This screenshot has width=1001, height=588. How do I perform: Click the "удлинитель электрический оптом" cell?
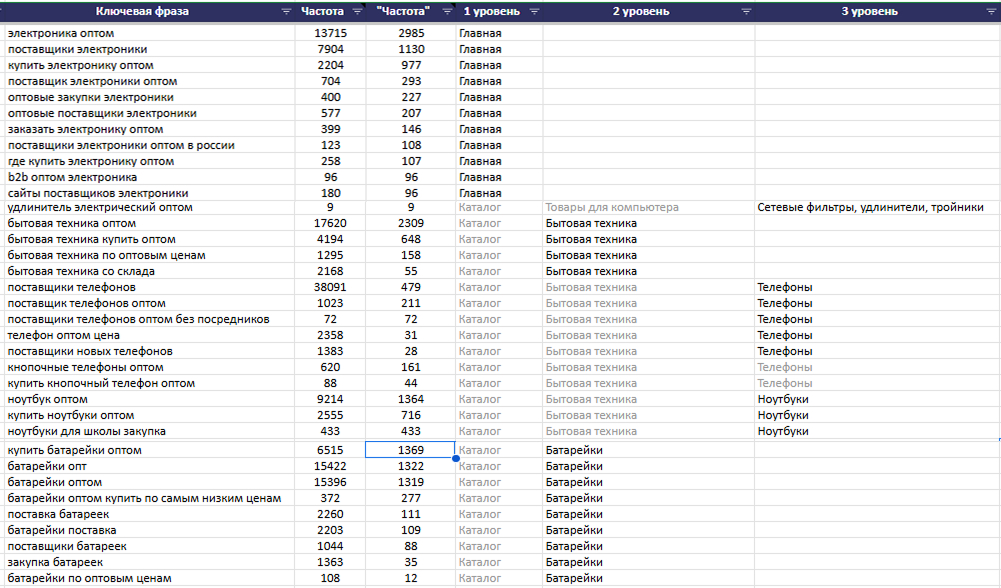(100, 207)
